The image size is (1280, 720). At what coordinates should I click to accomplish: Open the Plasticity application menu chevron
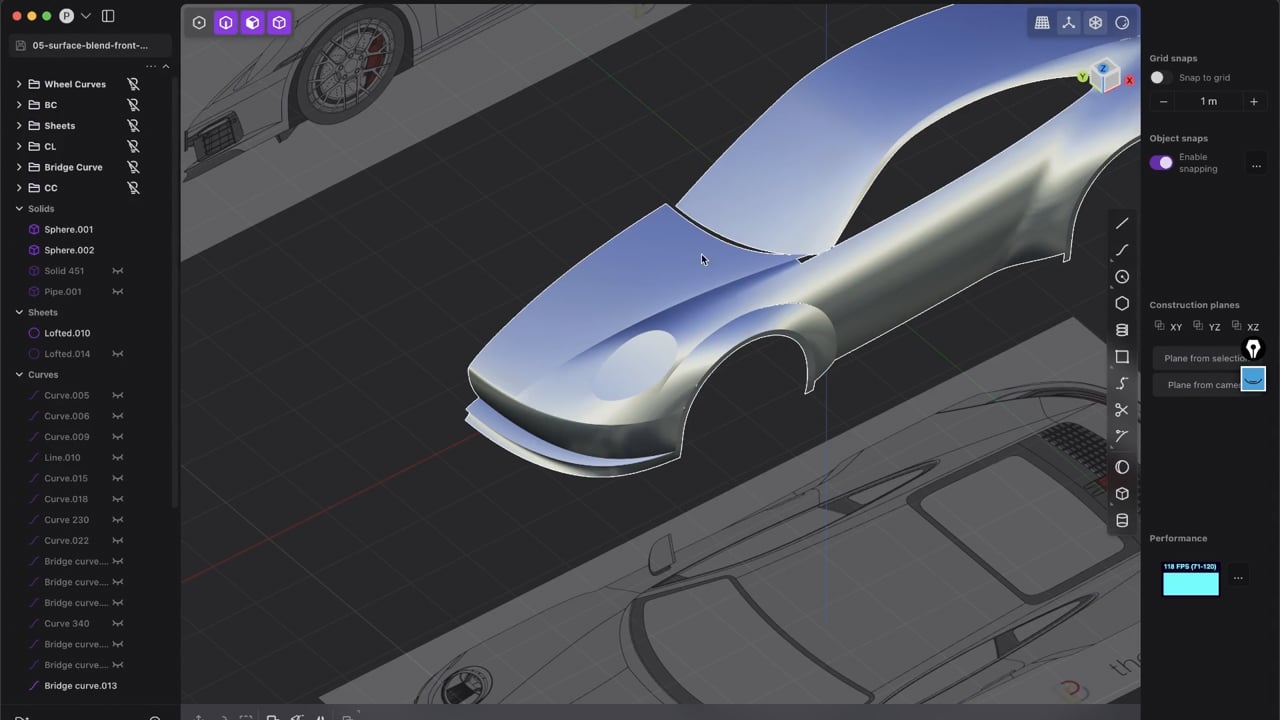tap(86, 16)
